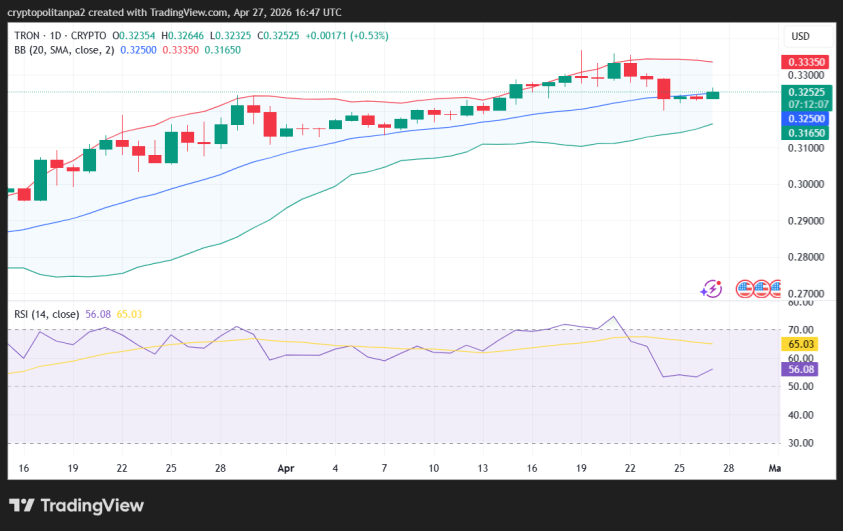Click the blue basis label 0.32500
Screen dimensions: 843x531
click(805, 117)
